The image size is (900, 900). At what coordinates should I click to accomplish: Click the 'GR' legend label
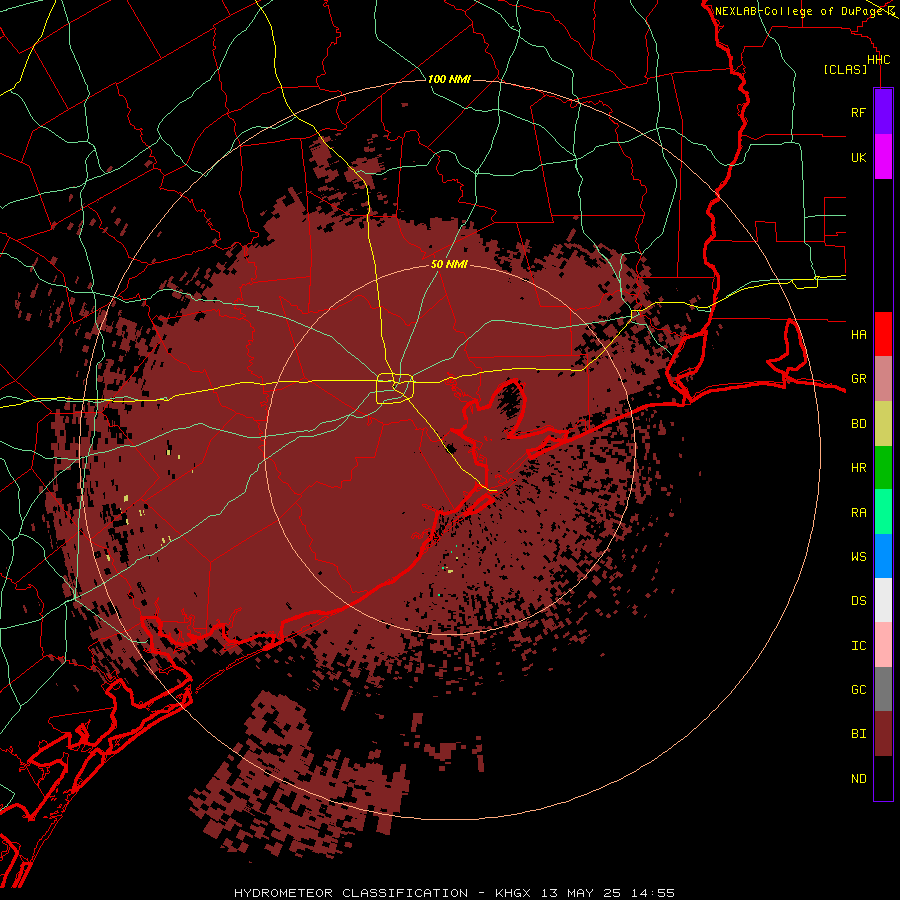[x=858, y=379]
